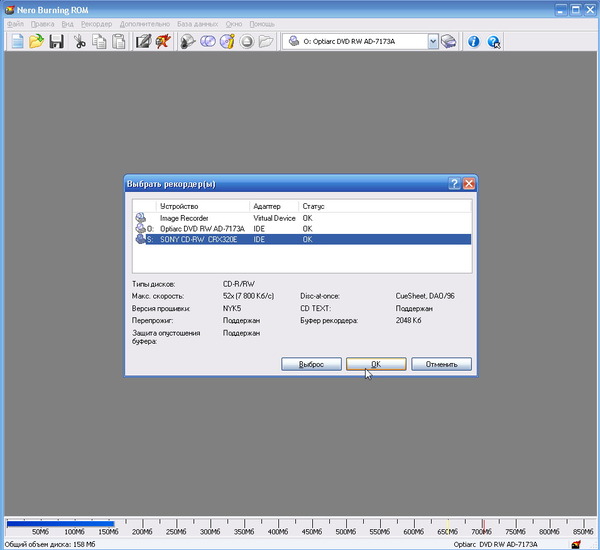Open the База данных menu
Screen dimensions: 600x550
(197, 24)
